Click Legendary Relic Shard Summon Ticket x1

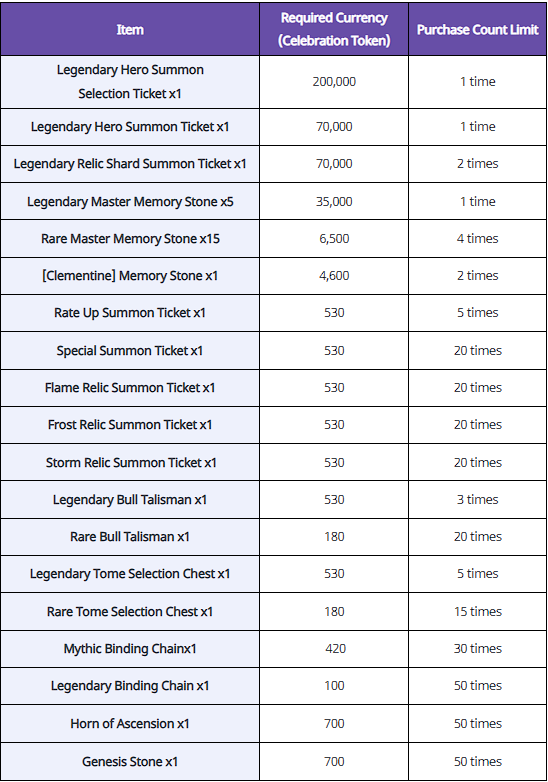(130, 164)
